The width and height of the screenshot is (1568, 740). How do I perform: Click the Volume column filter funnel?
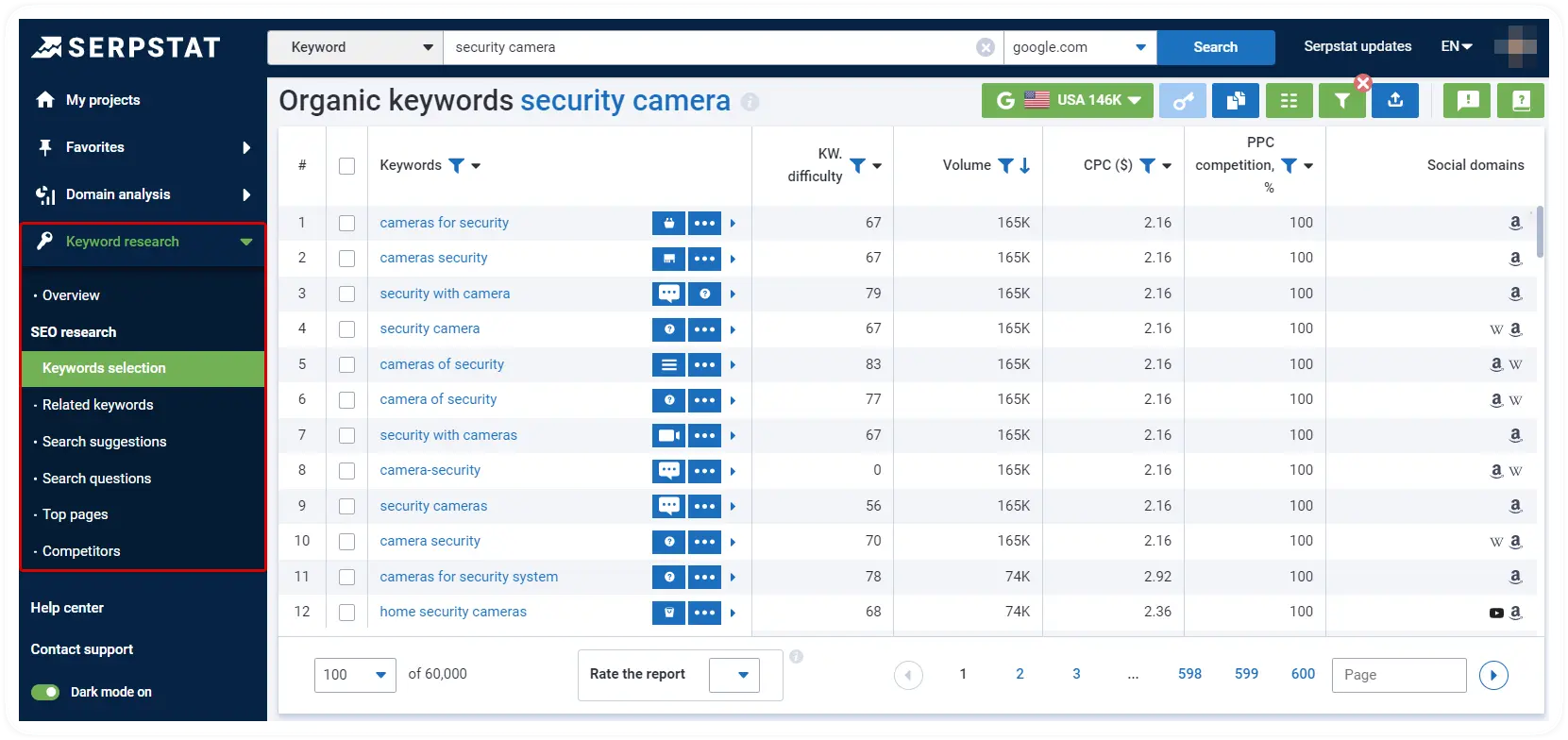click(x=1006, y=165)
